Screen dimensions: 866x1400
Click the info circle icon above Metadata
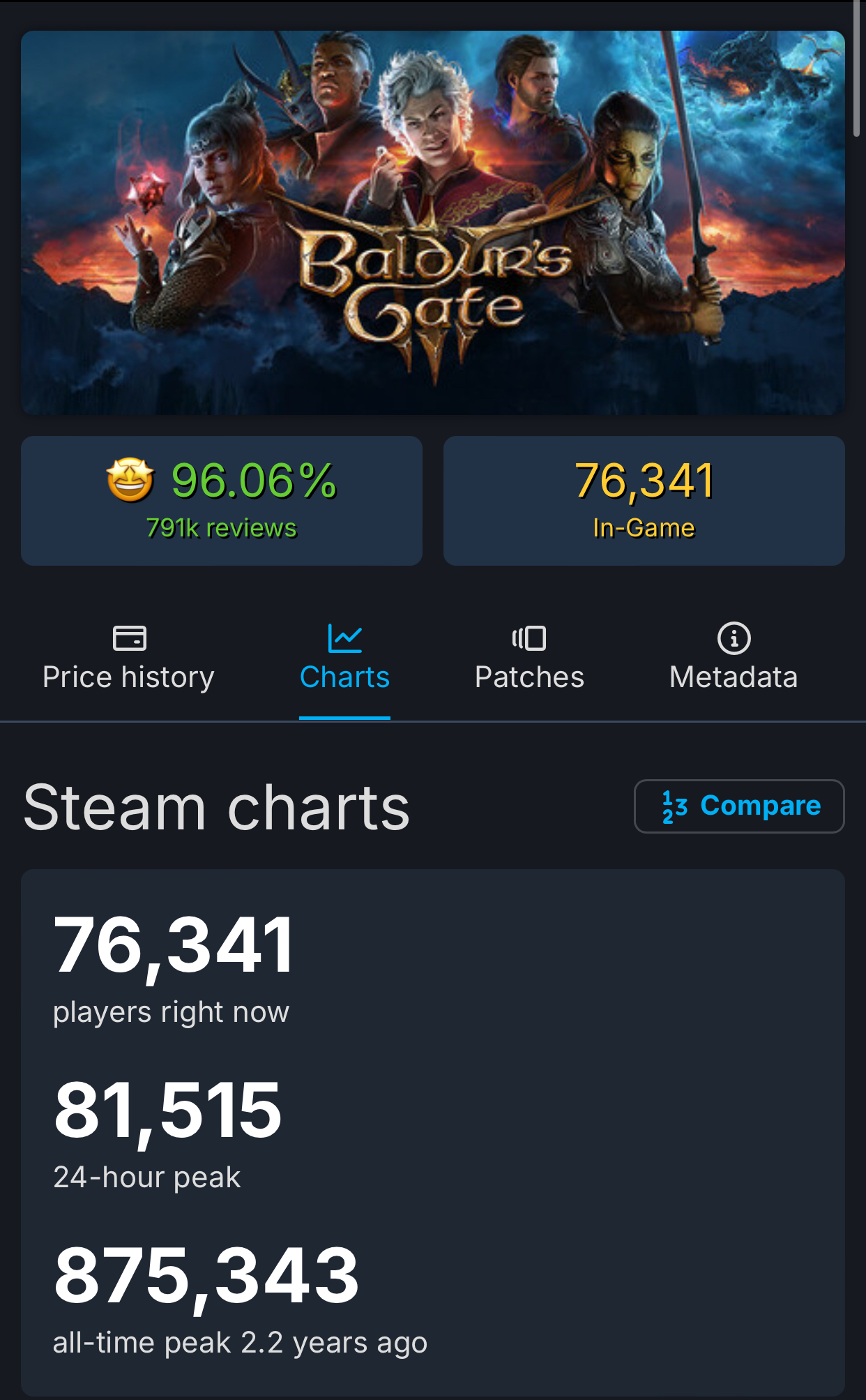734,638
